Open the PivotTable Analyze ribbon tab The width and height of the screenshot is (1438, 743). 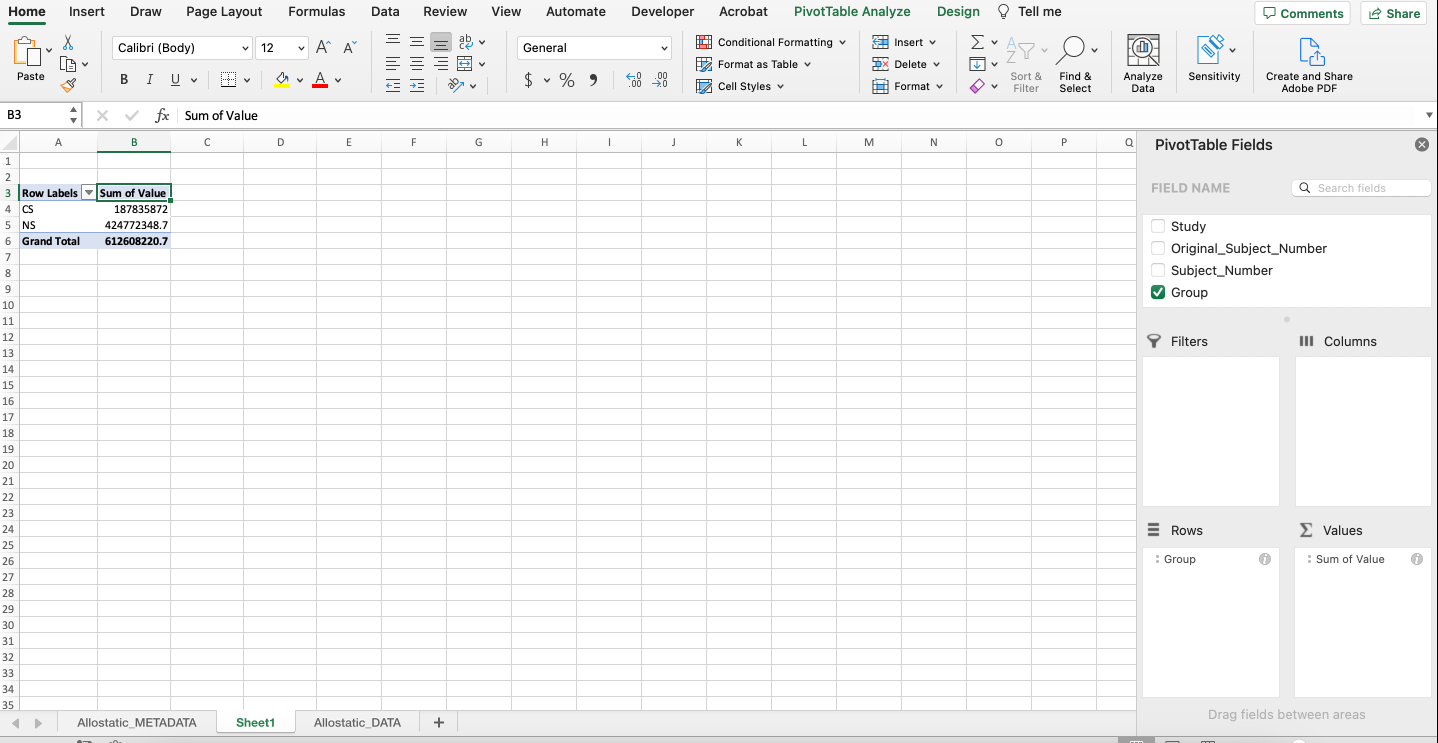point(852,12)
